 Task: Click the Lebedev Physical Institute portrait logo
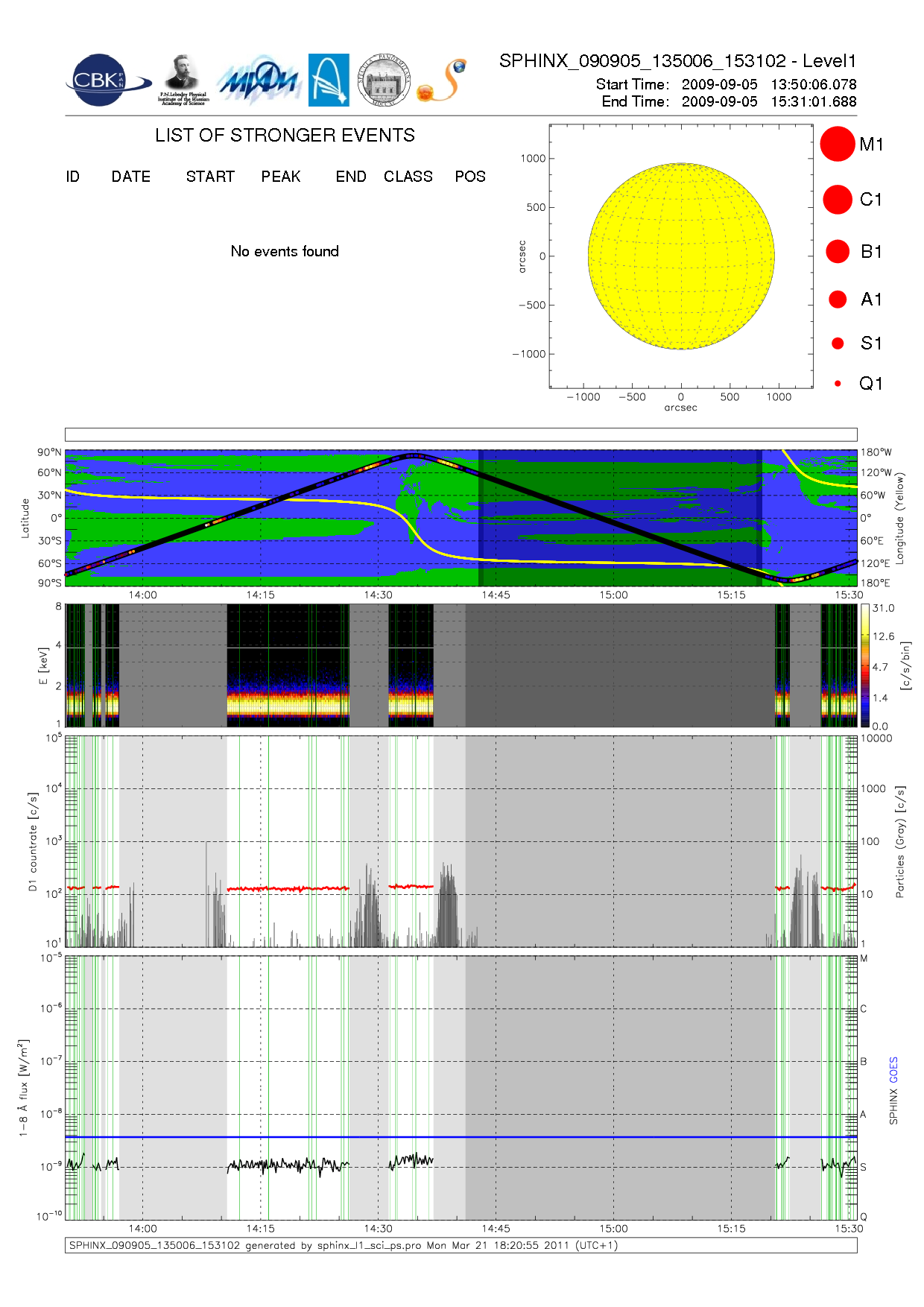pos(183,80)
